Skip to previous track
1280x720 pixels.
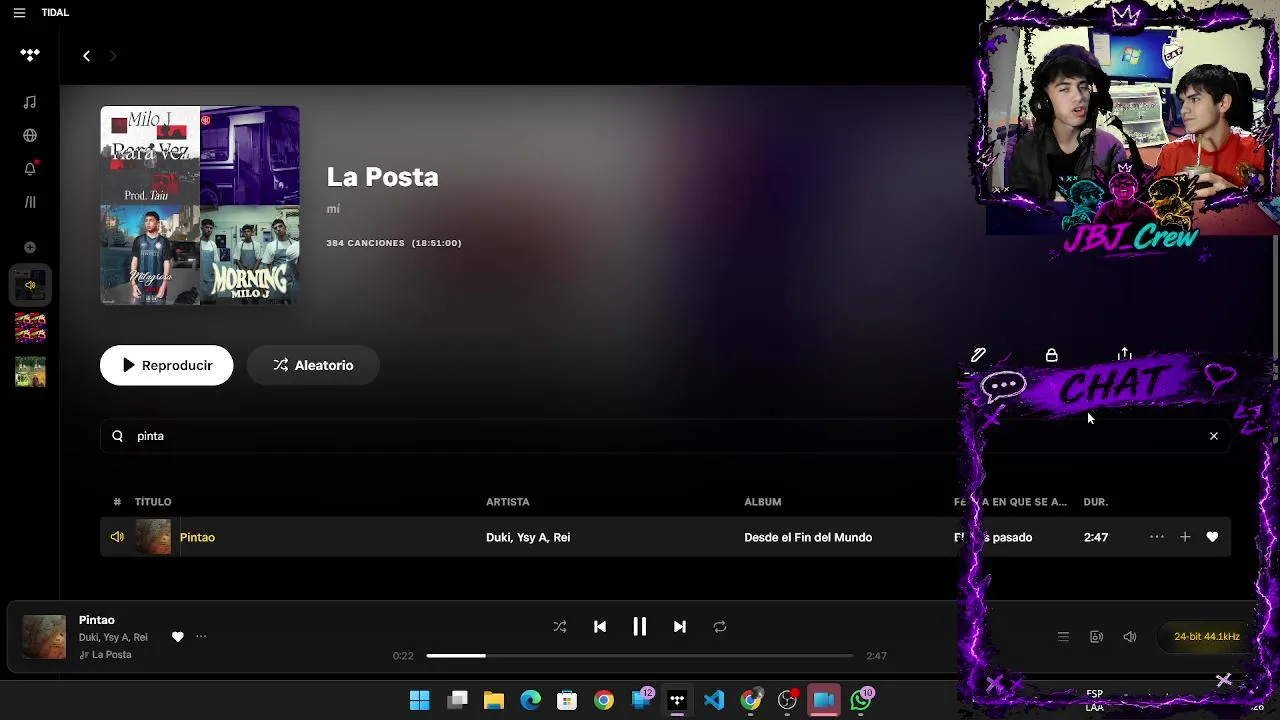(600, 627)
